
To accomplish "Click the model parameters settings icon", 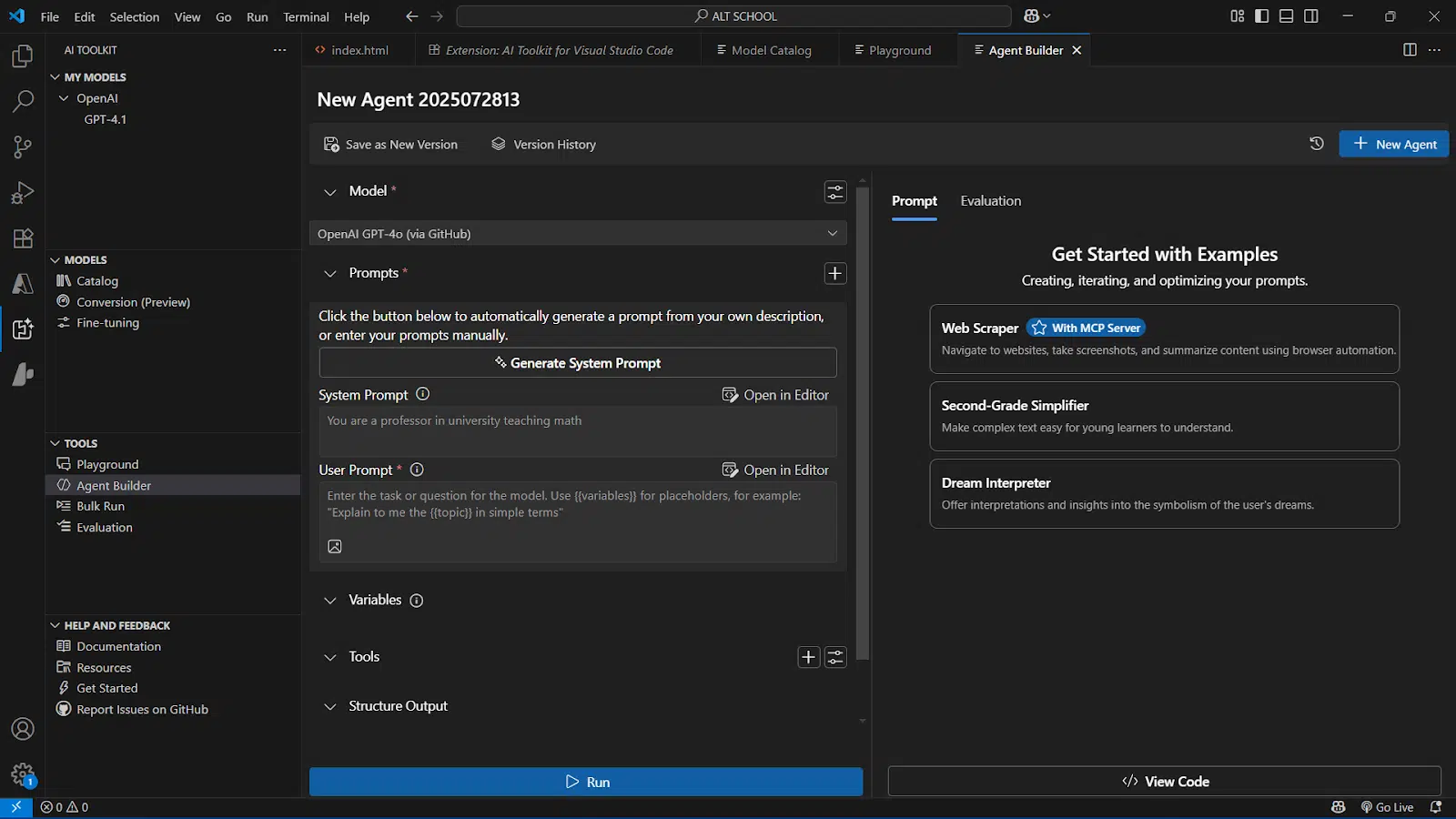I will (x=834, y=192).
